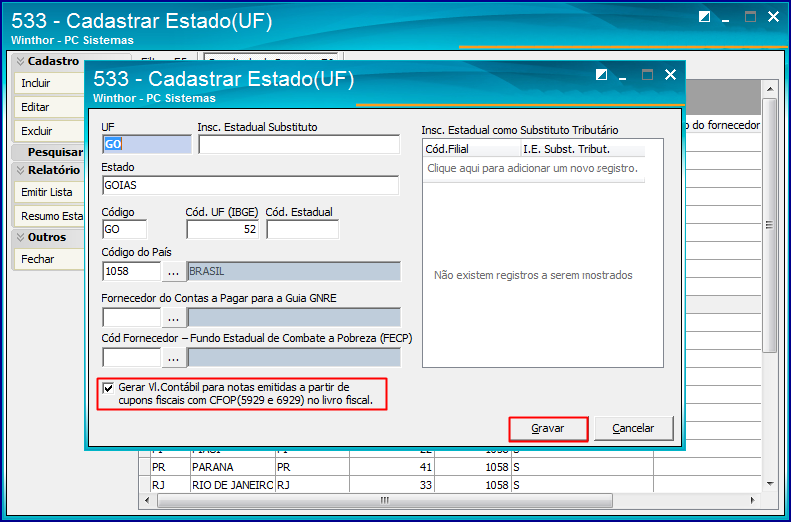
Task: Click the Cód. UF (IBGE) field
Action: click(222, 229)
